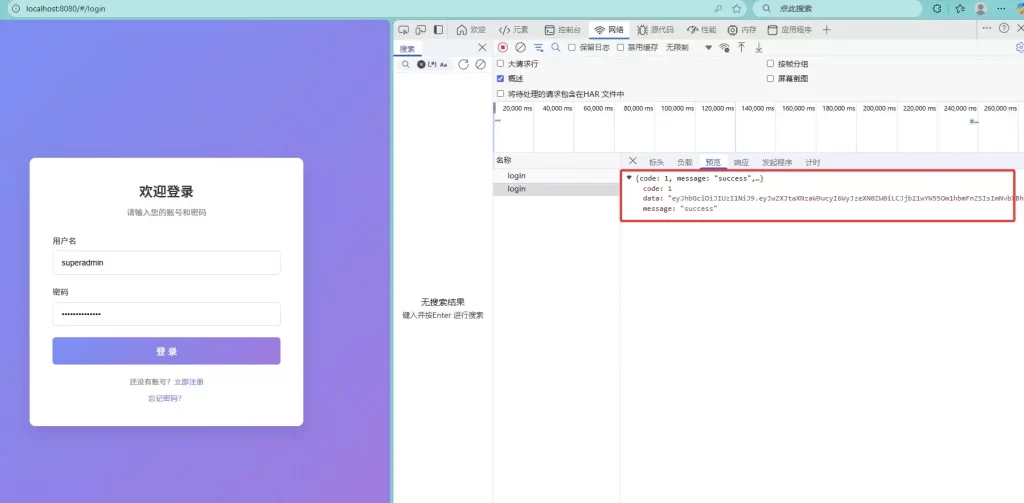Click the record network log button

[503, 47]
